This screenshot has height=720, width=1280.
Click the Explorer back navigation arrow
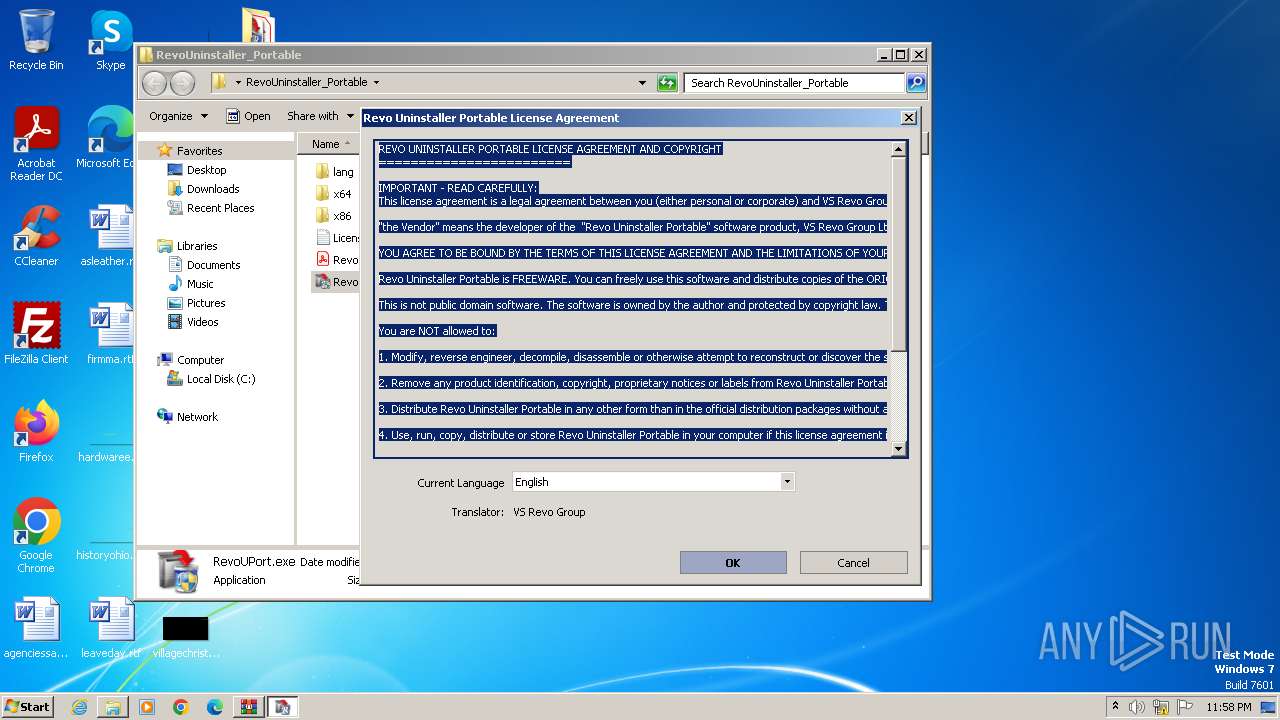[154, 83]
